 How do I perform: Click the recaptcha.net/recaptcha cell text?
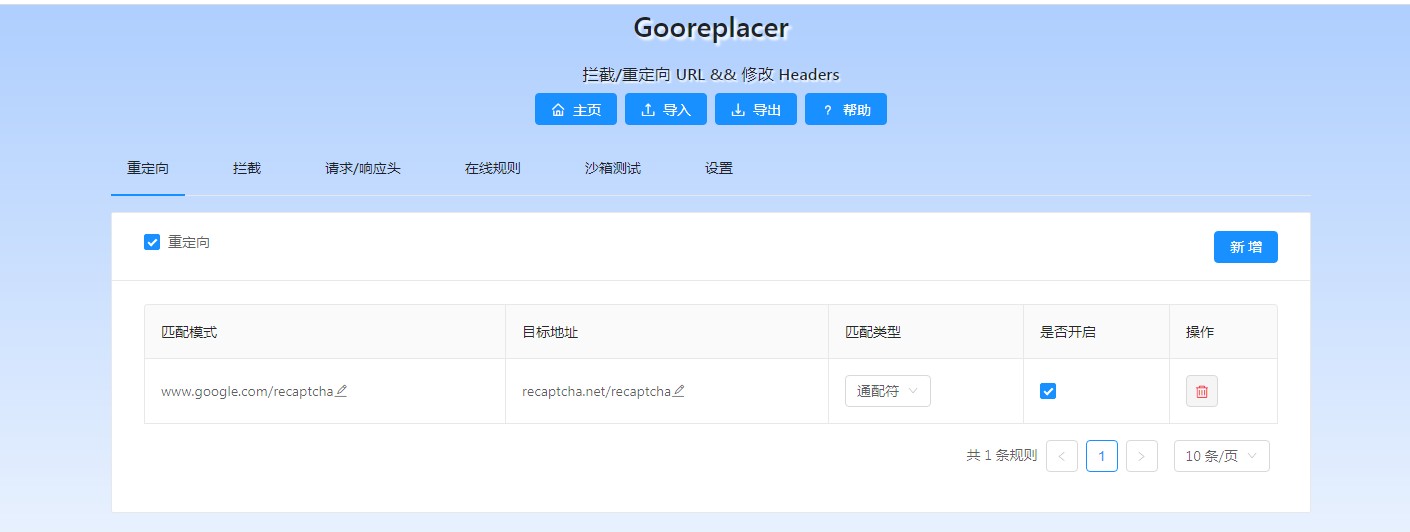coord(596,391)
